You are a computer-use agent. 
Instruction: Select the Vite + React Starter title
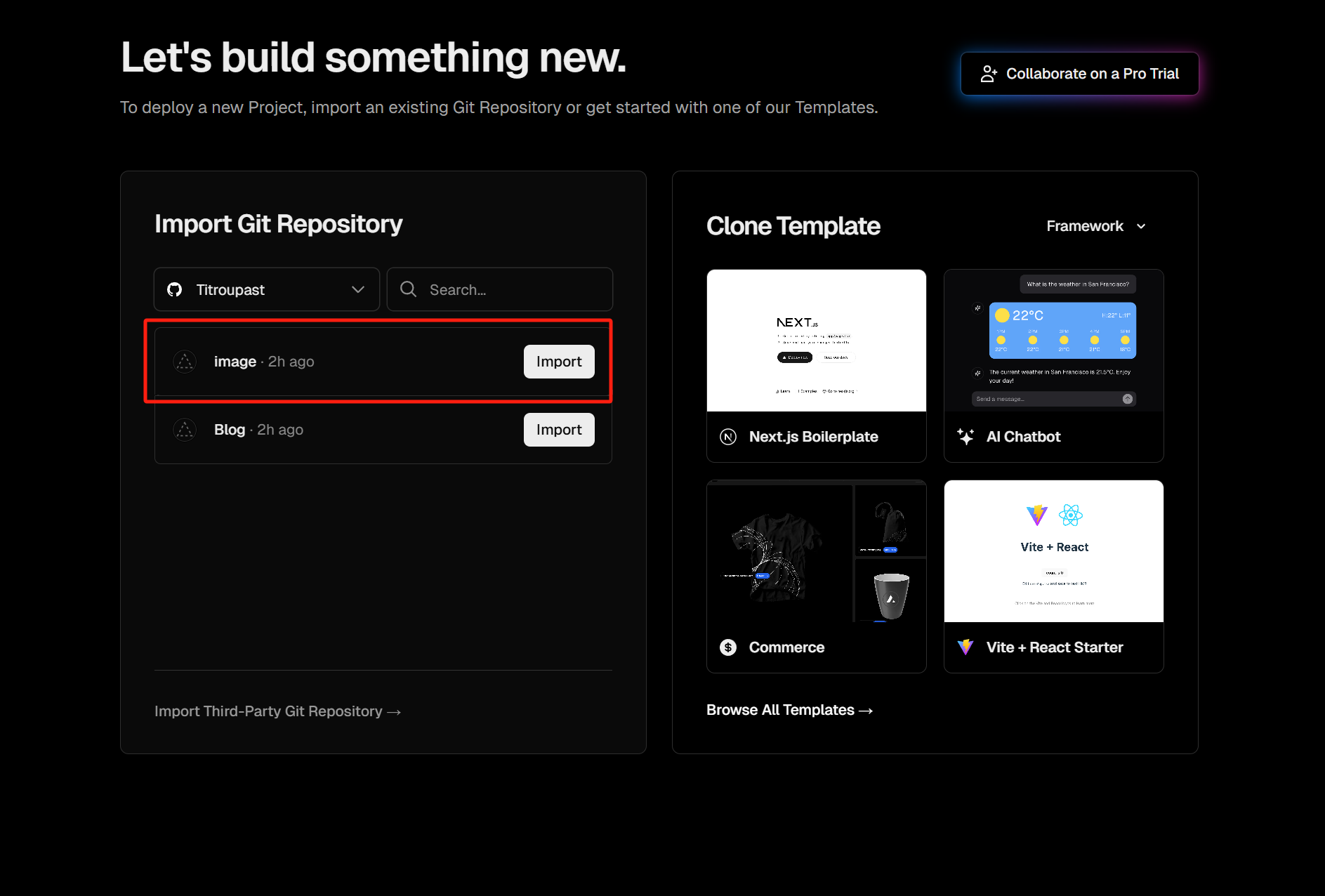[1055, 647]
